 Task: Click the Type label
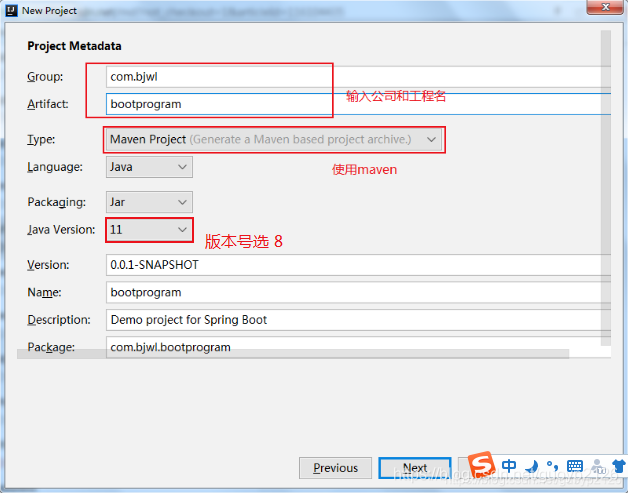(x=41, y=139)
